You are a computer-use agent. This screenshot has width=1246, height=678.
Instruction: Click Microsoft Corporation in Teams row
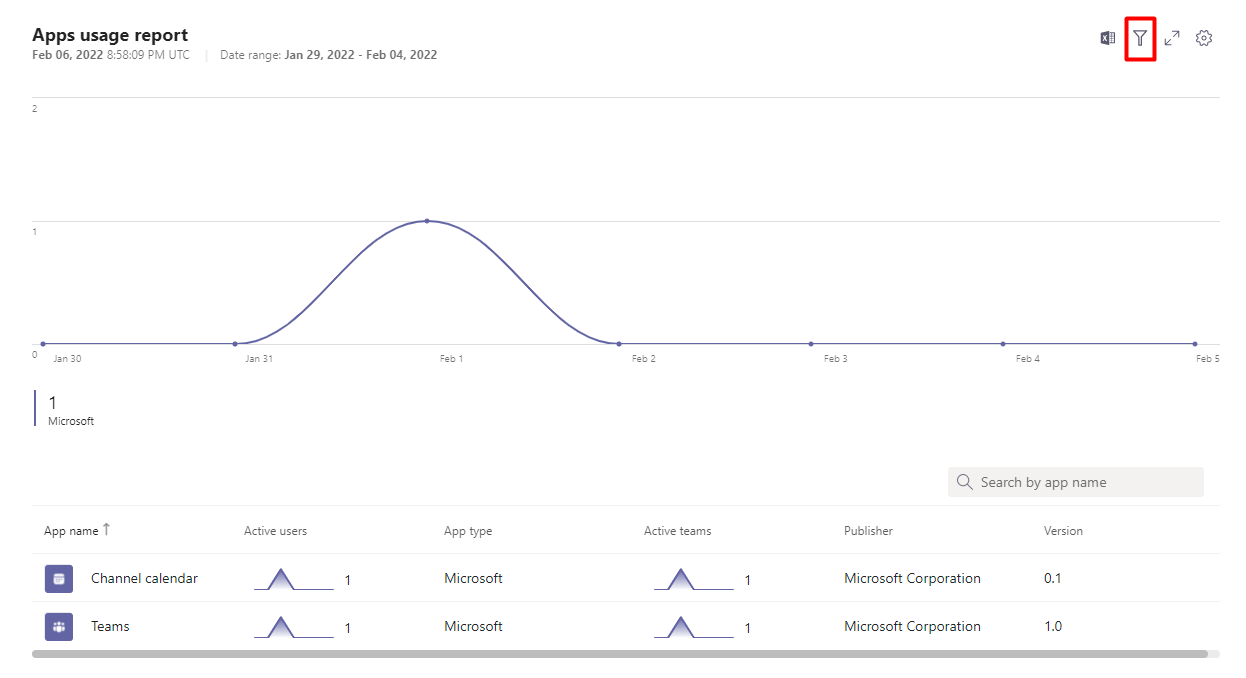(x=912, y=627)
